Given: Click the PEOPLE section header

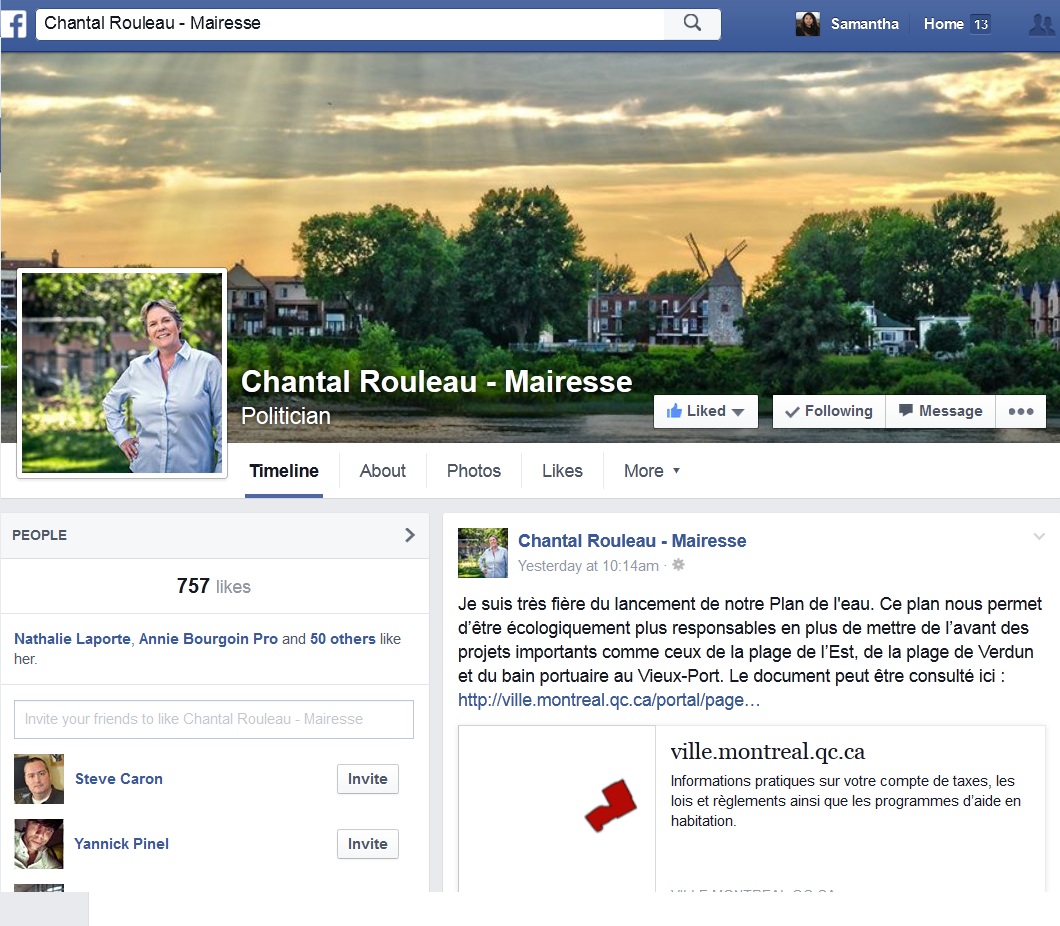Looking at the screenshot, I should point(39,535).
